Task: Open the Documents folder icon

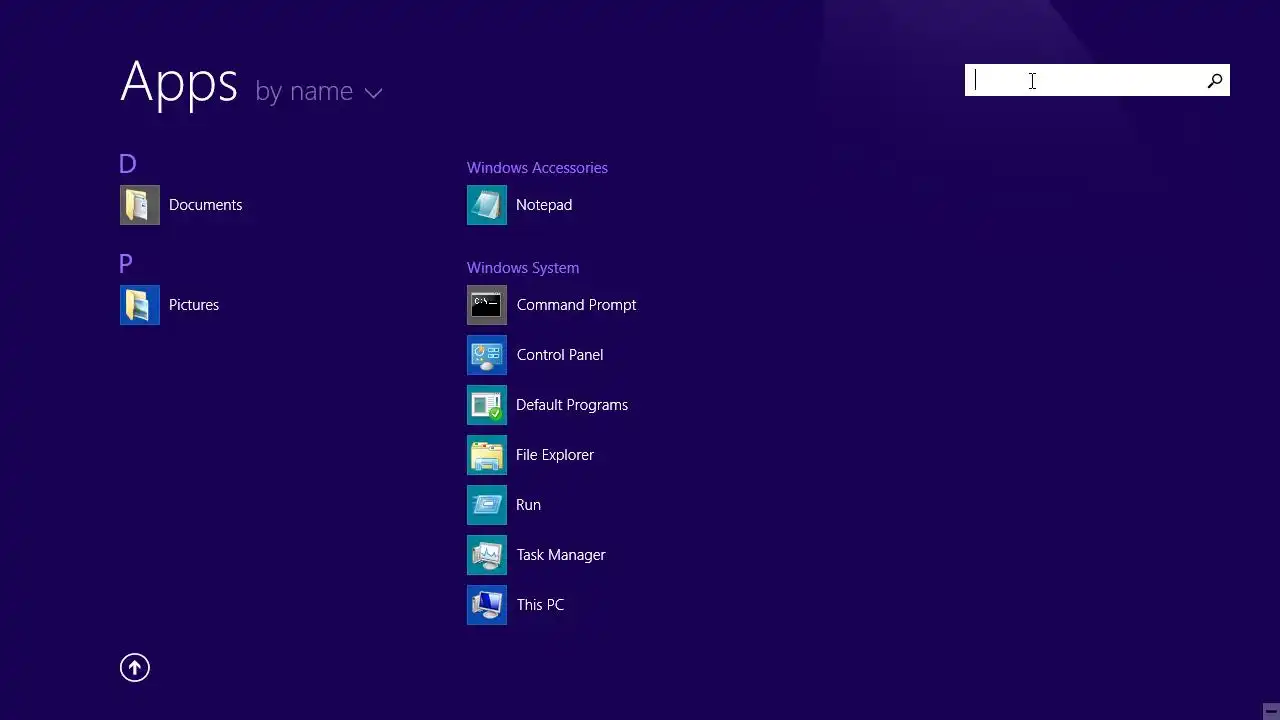Action: pos(140,205)
